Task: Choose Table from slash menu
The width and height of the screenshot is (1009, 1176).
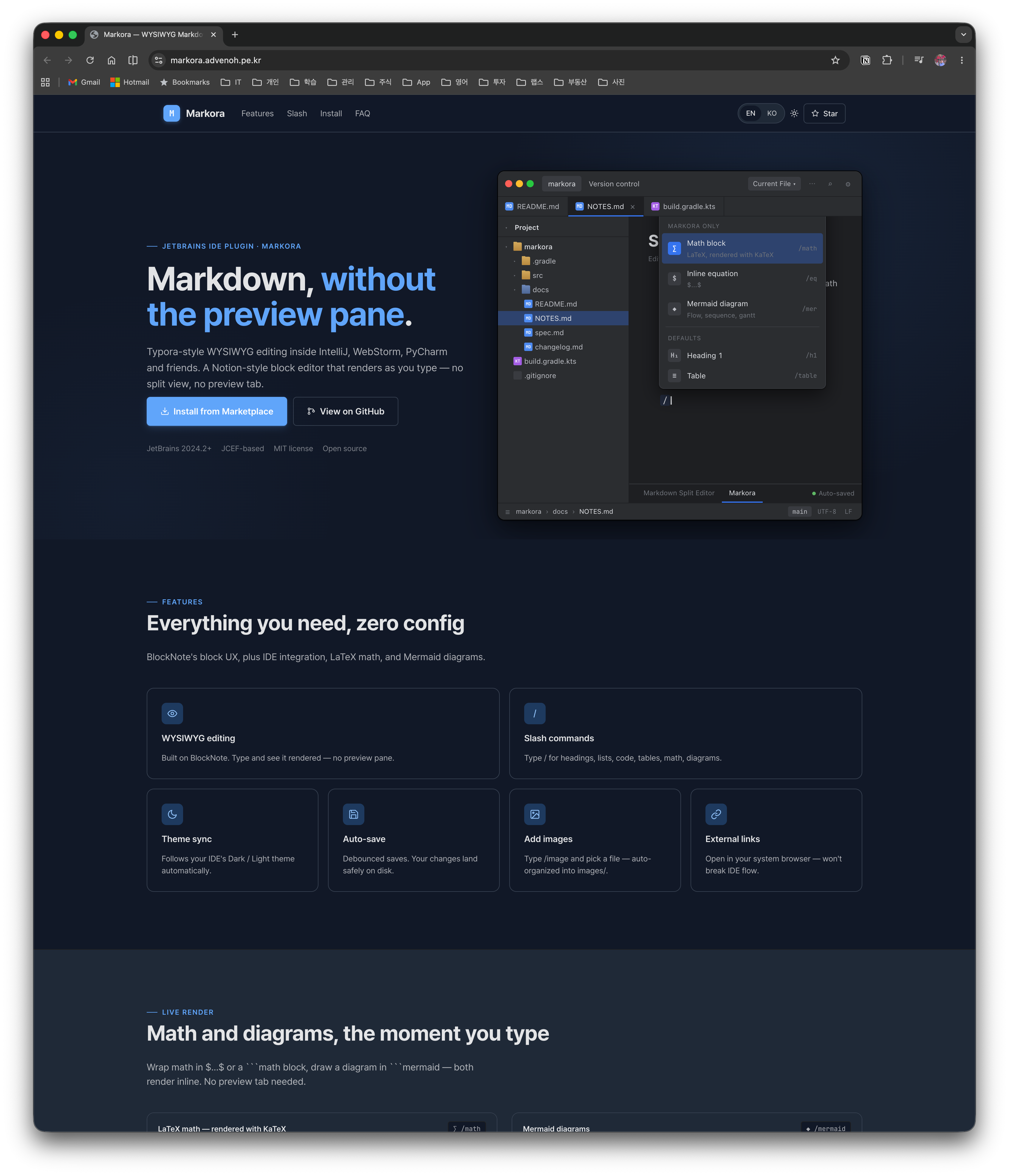Action: point(742,376)
